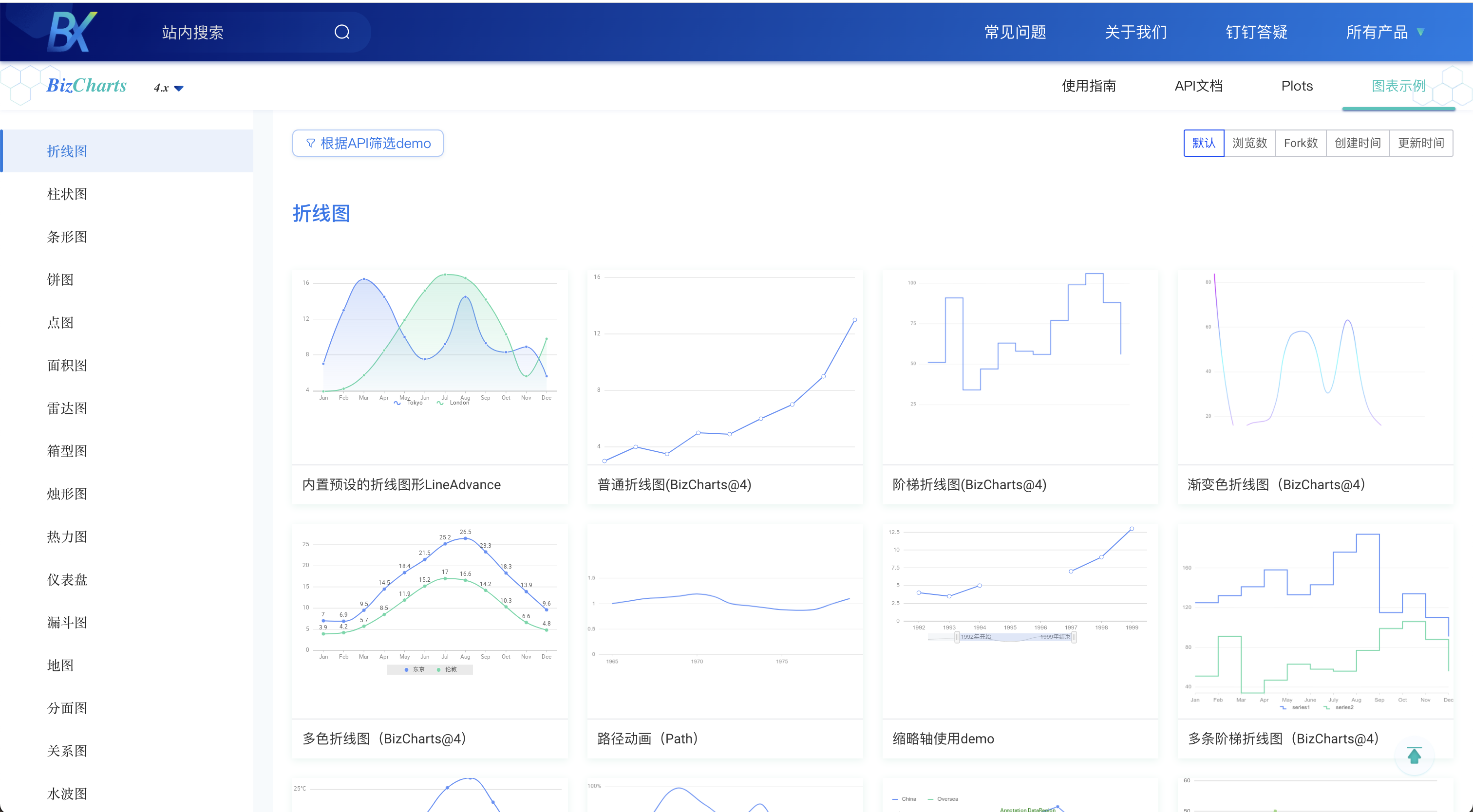
Task: Select 烛形图 in the sidebar
Action: point(126,494)
